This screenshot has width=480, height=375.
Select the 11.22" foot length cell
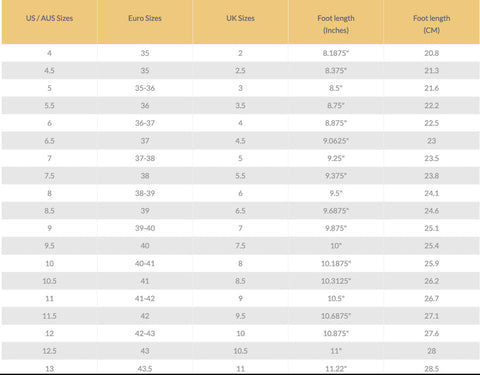[336, 369]
